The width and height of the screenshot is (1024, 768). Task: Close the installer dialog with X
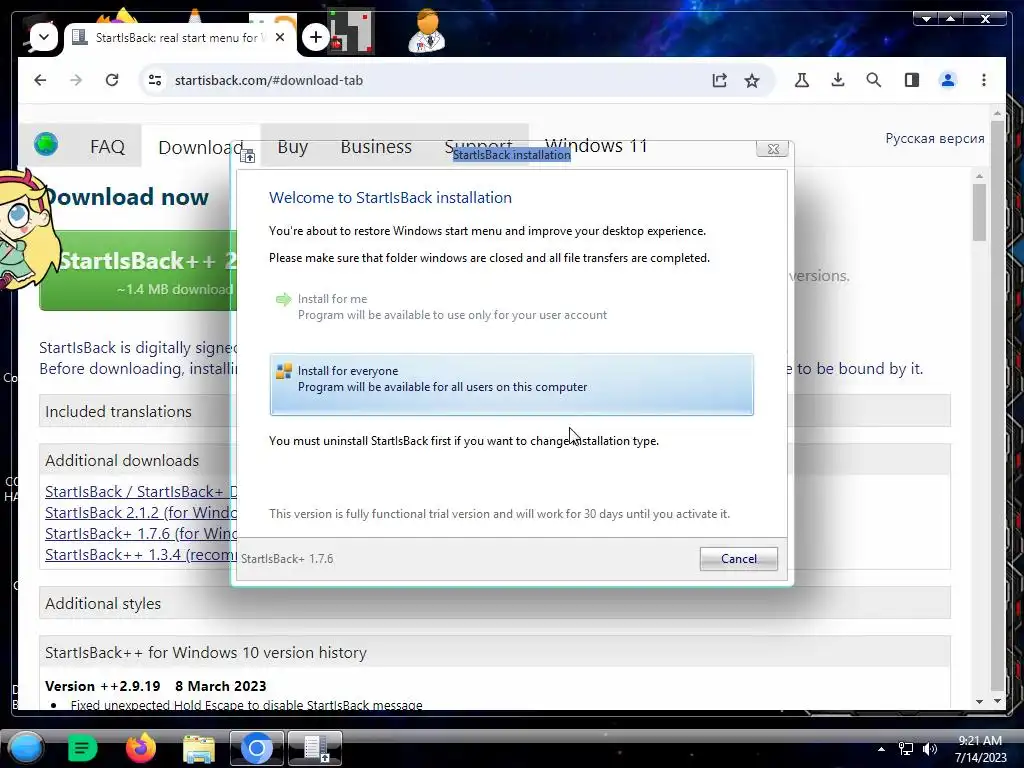click(x=773, y=150)
